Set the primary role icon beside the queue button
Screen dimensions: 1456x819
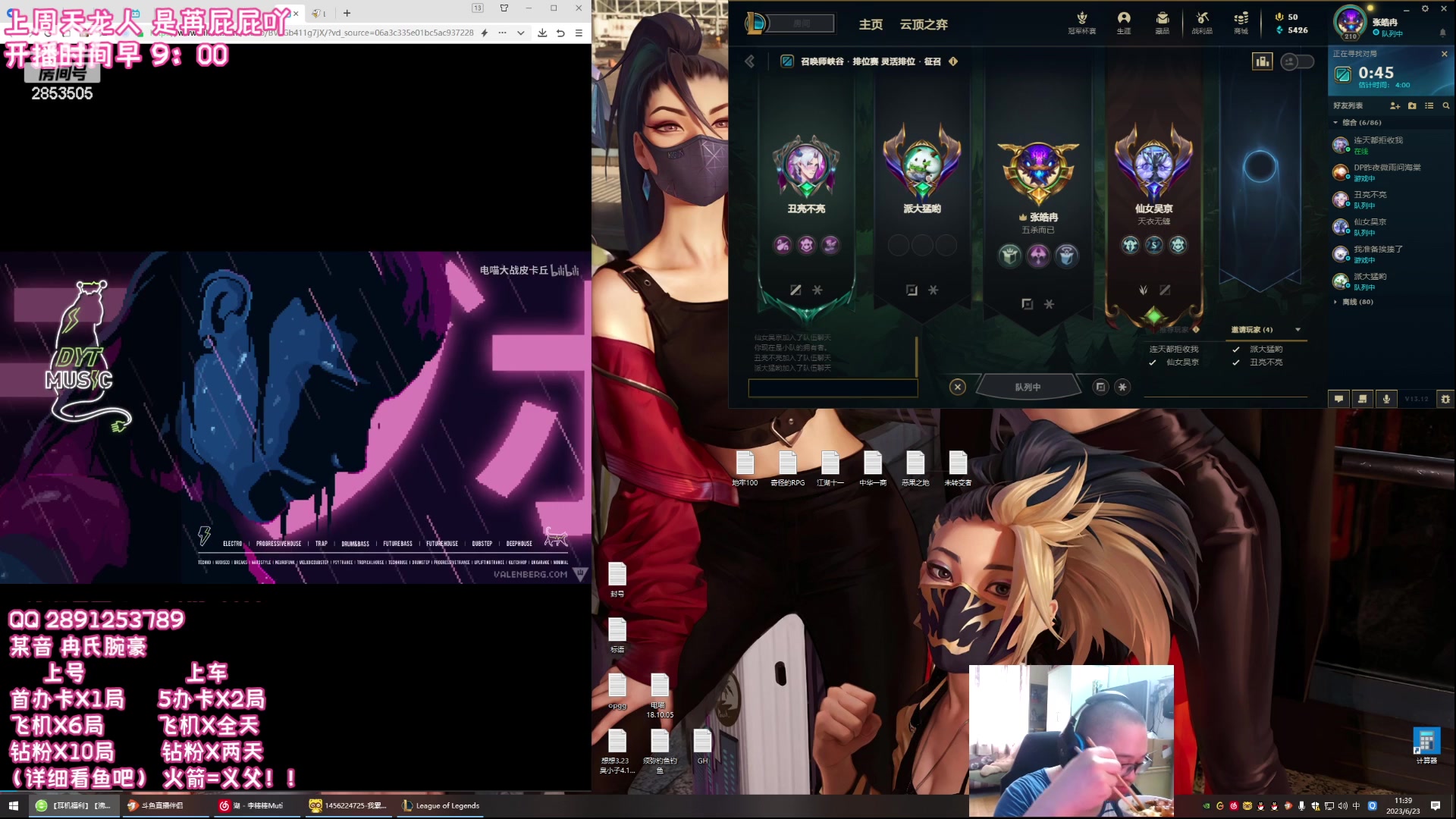click(x=1101, y=387)
